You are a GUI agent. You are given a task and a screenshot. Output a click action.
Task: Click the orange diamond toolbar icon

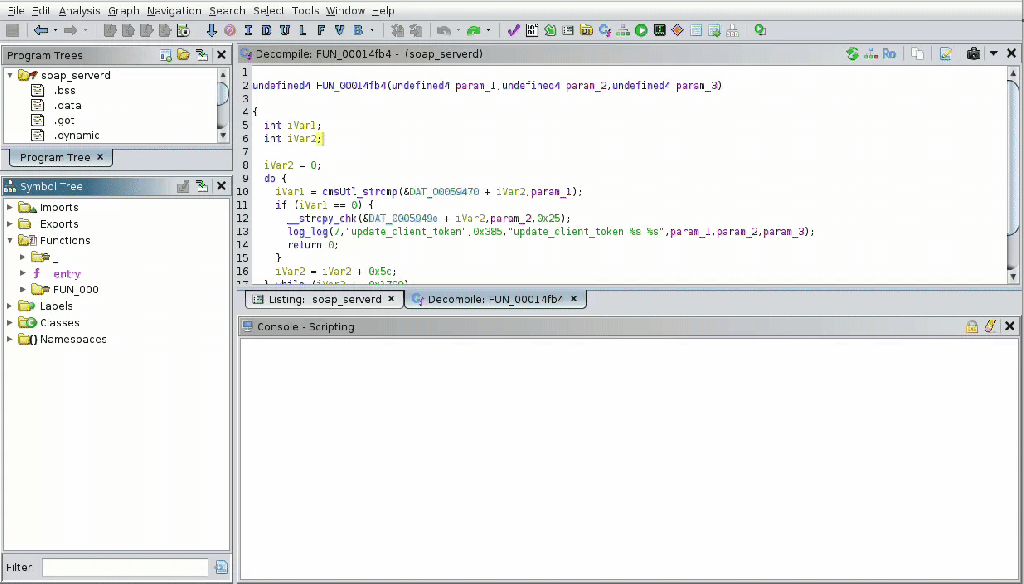[677, 30]
